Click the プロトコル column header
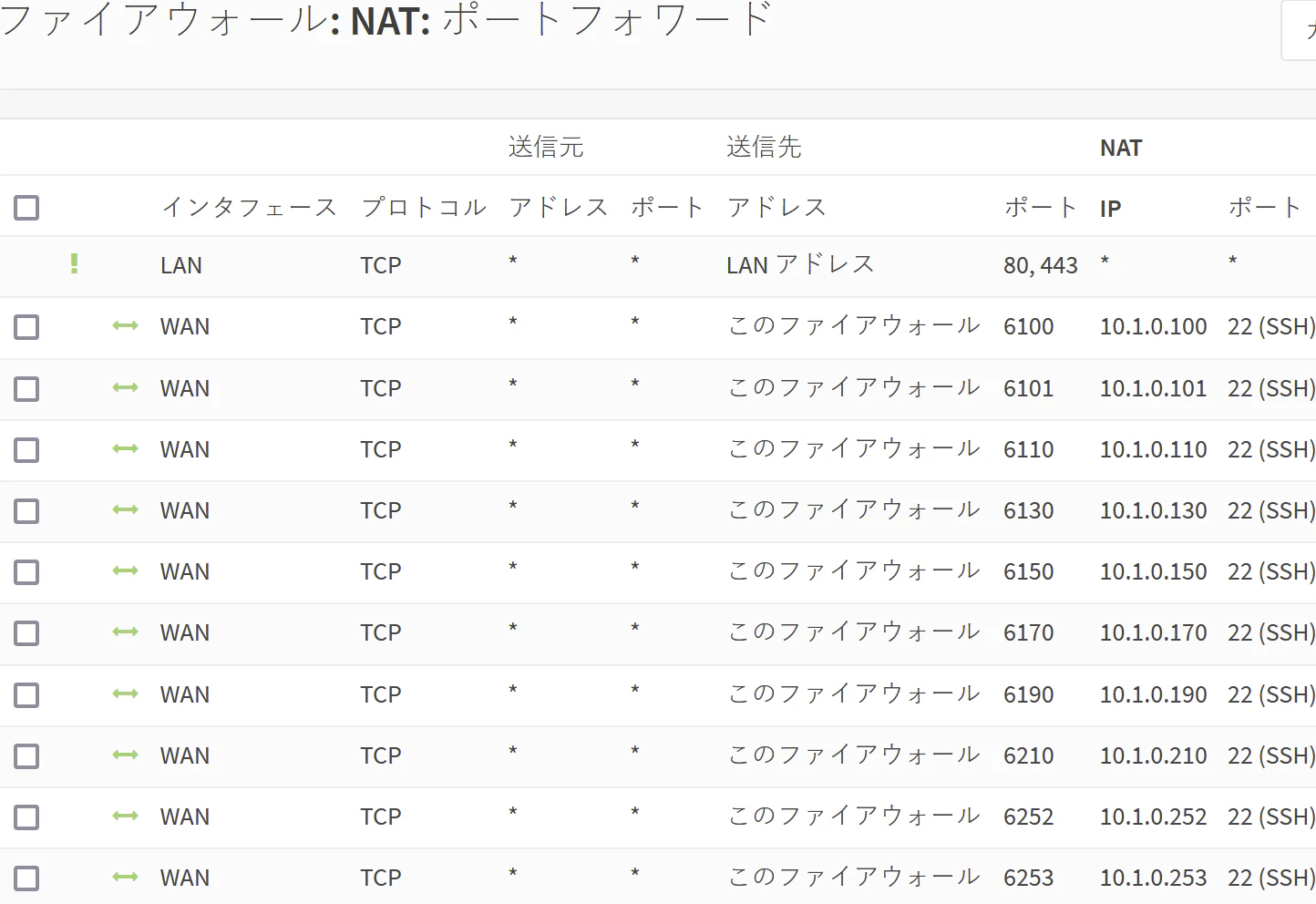The image size is (1316, 904). coord(424,208)
